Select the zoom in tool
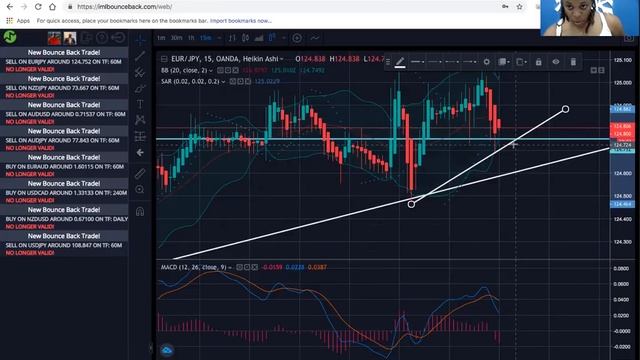 coord(140,190)
